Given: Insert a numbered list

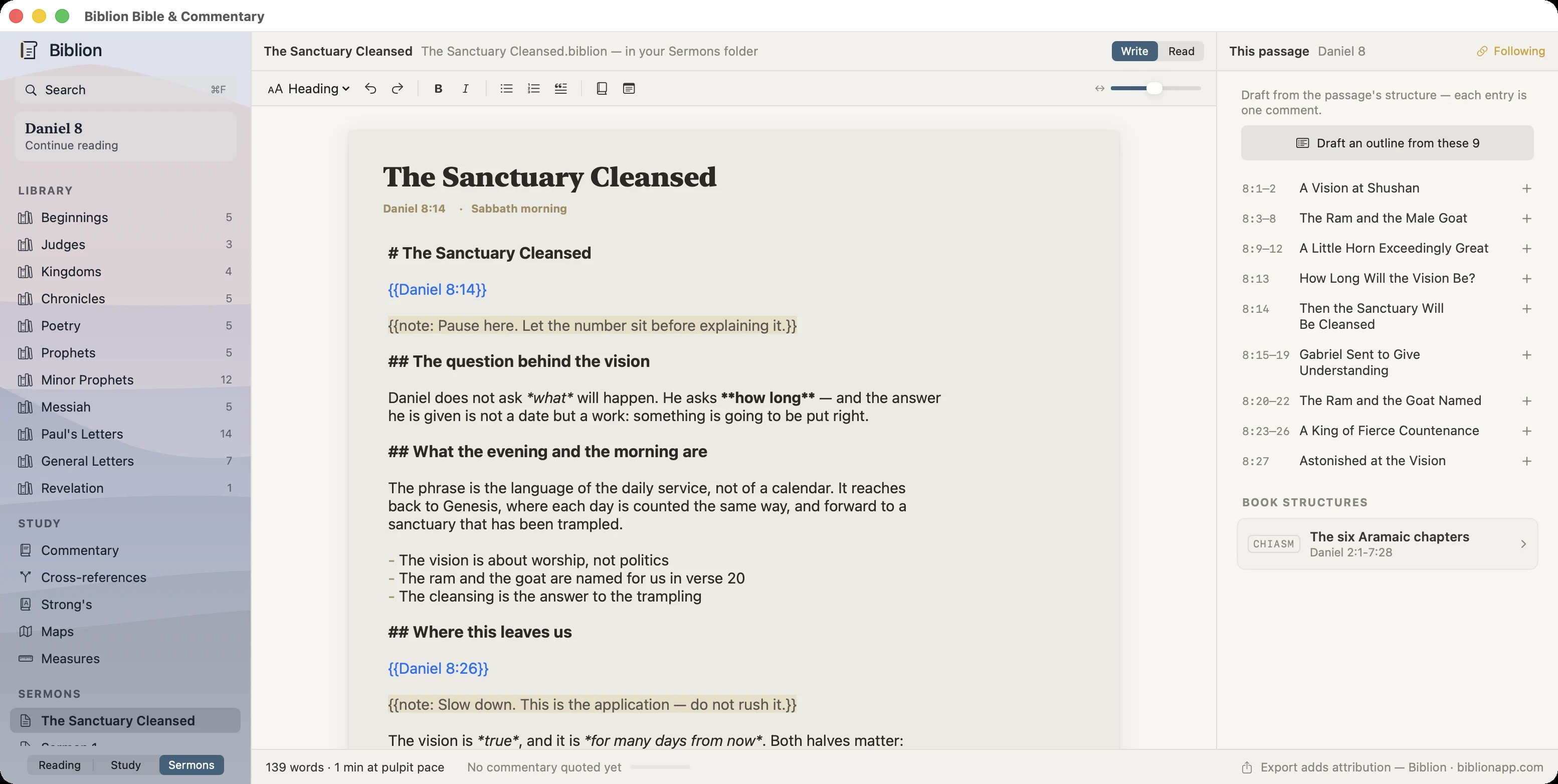Looking at the screenshot, I should (x=533, y=89).
